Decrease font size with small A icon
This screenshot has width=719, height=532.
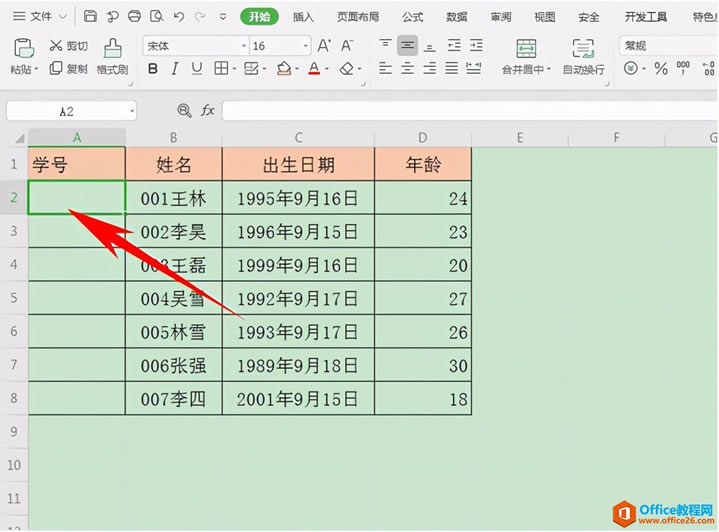[x=347, y=45]
